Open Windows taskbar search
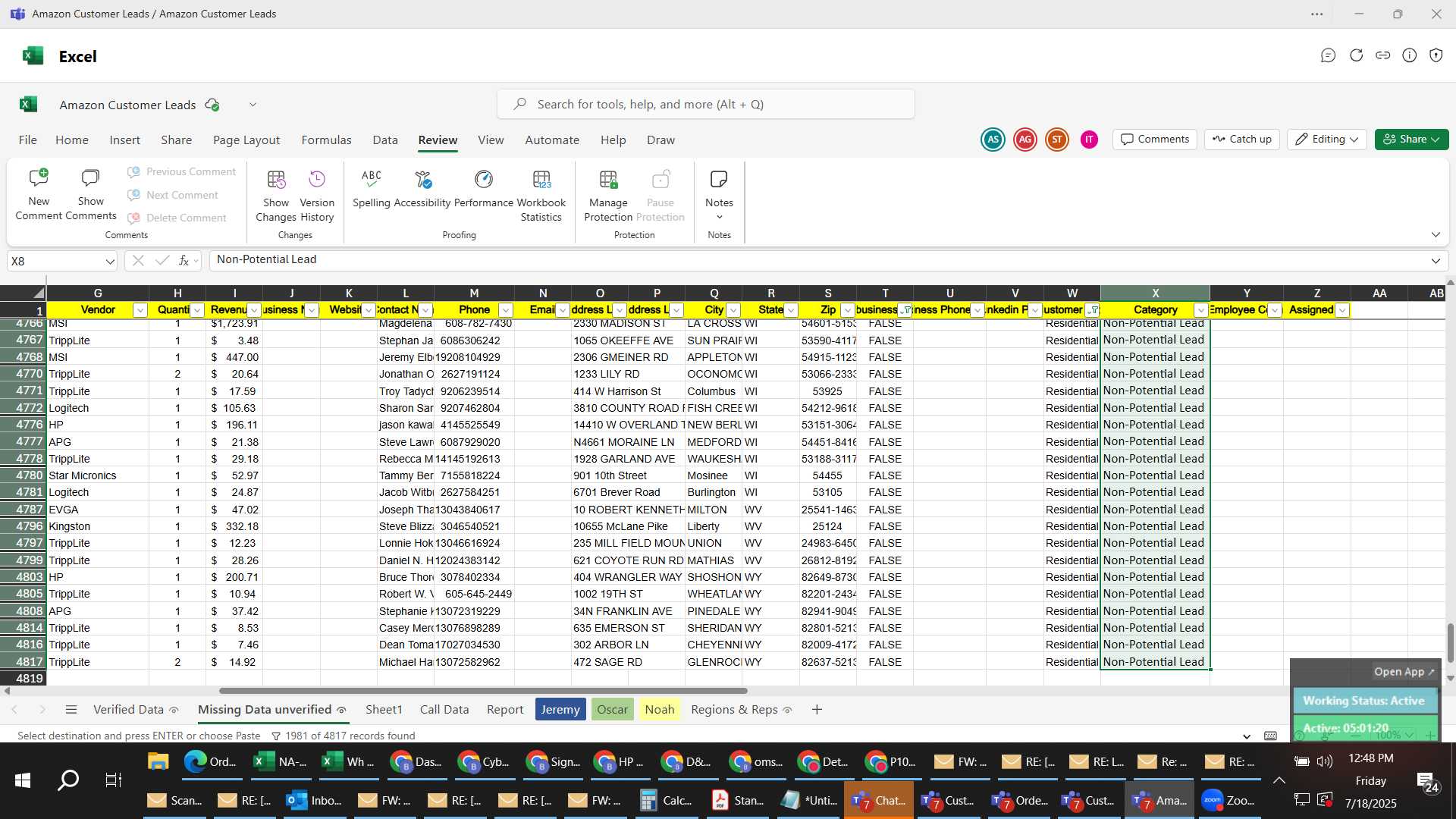The image size is (1456, 819). point(68,780)
